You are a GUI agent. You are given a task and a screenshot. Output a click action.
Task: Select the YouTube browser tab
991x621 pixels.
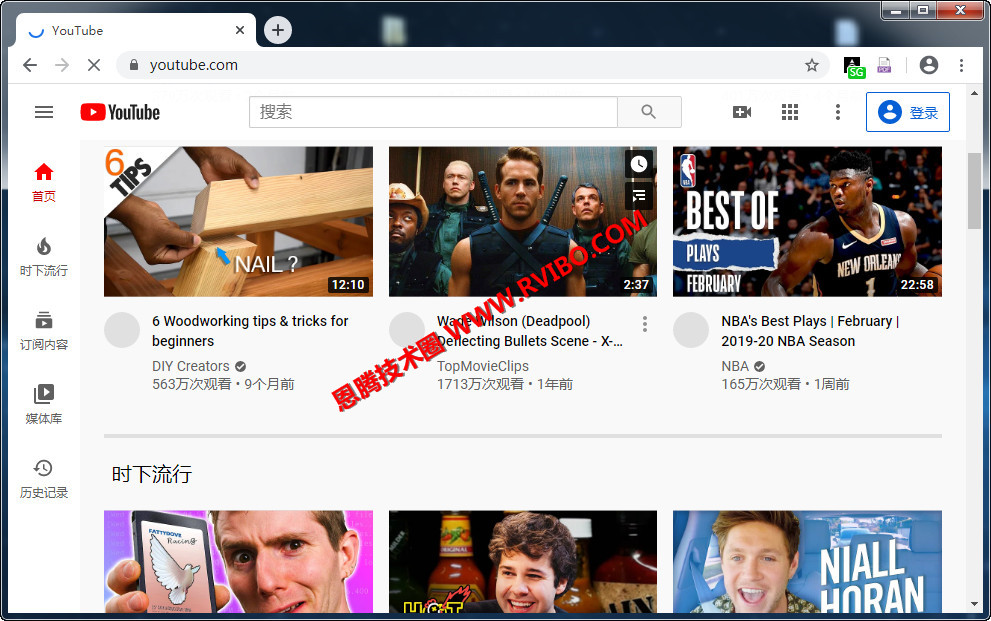click(x=135, y=30)
